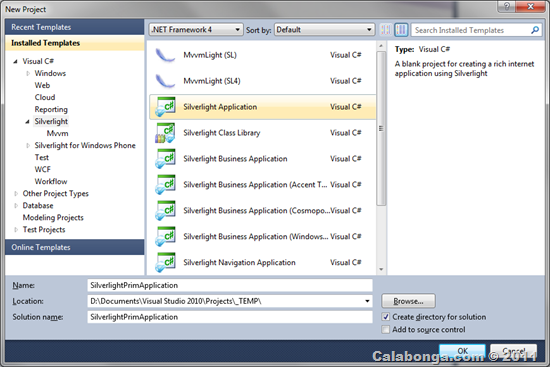Open the Location path dropdown arrow
Screen dimensions: 550x367
pos(367,301)
